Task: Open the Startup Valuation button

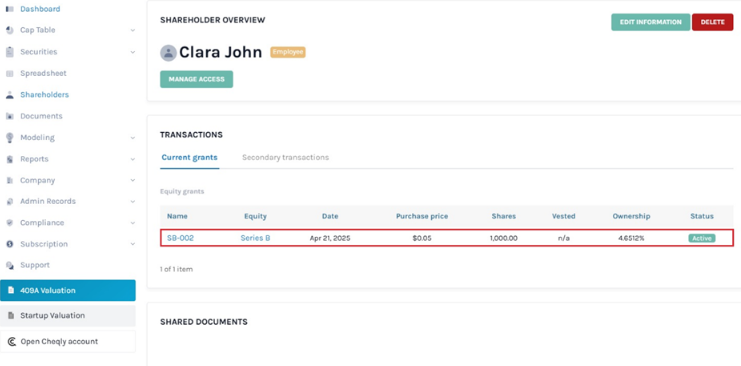Action: (x=68, y=315)
